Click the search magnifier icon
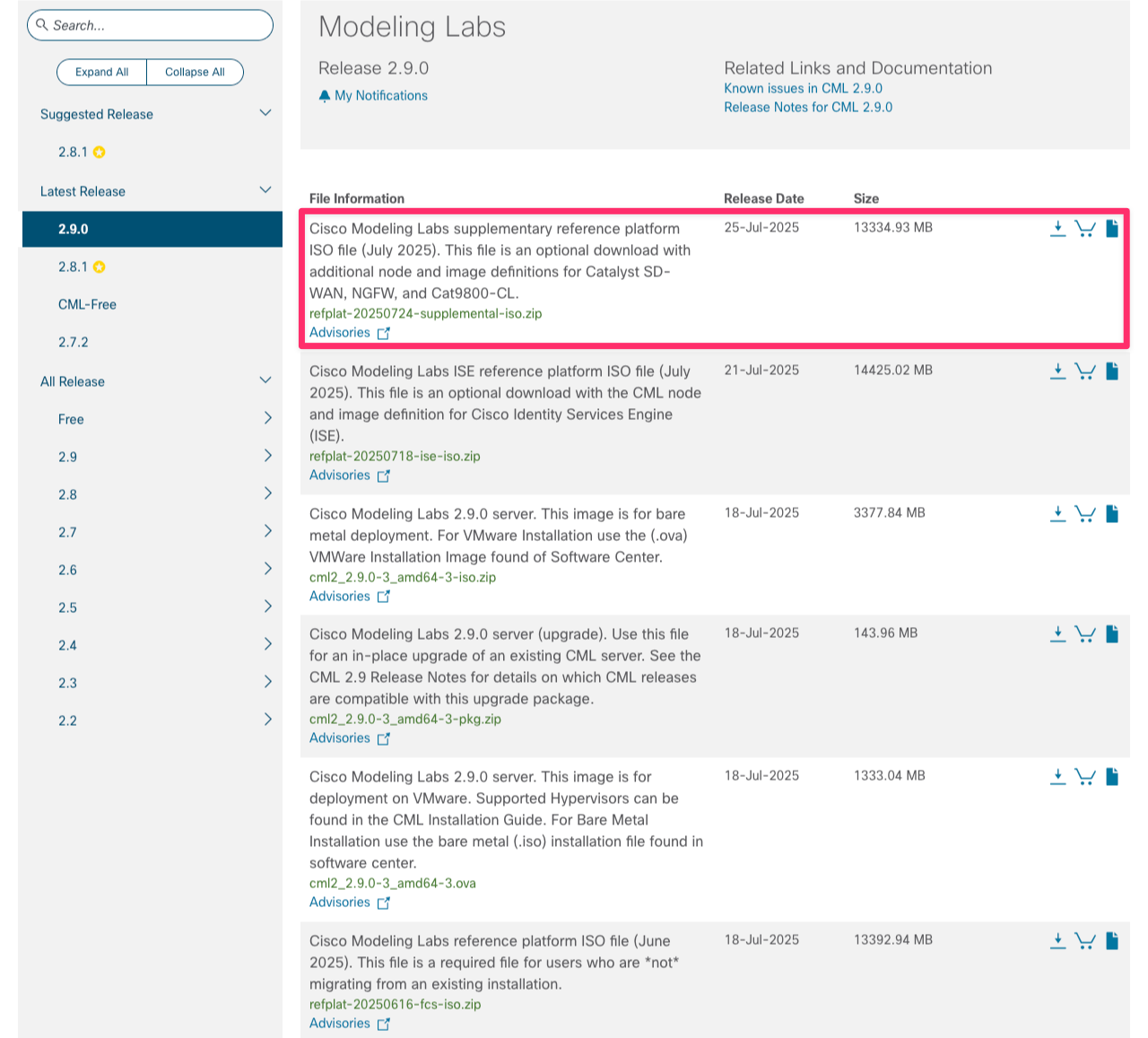Image resolution: width=1148 pixels, height=1038 pixels. point(42,25)
